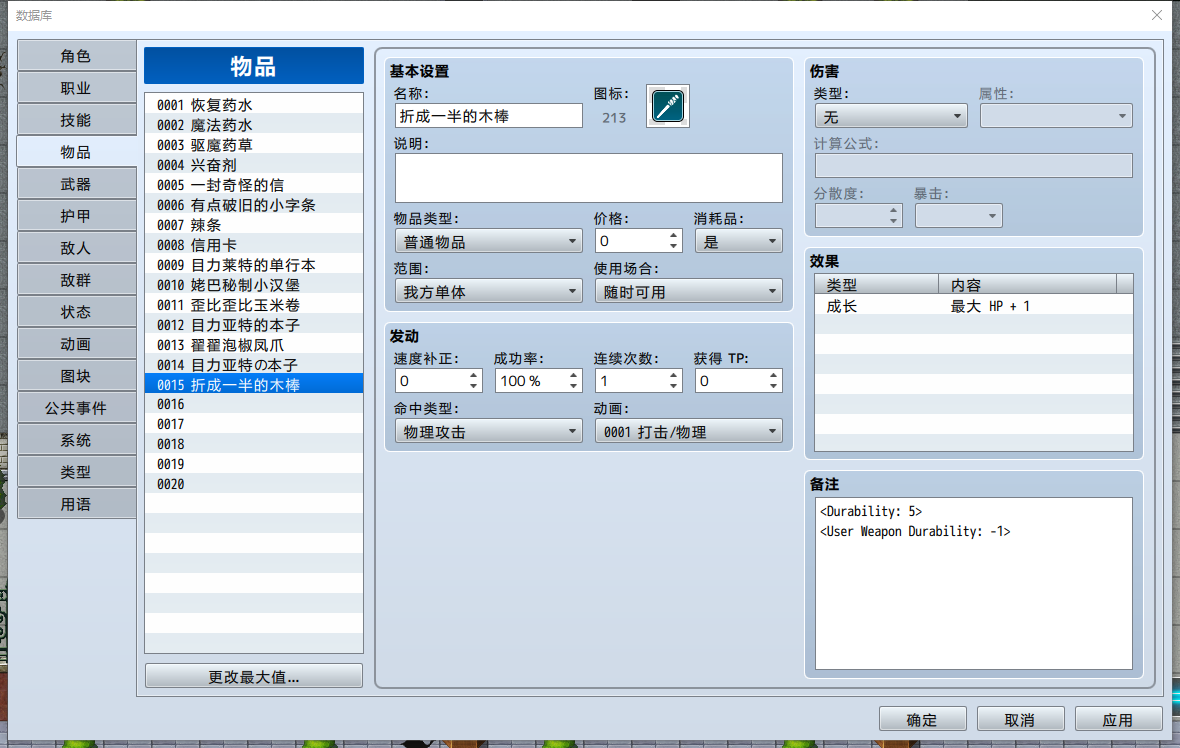Switch to the 技能 tab
1180x748 pixels.
tap(76, 120)
